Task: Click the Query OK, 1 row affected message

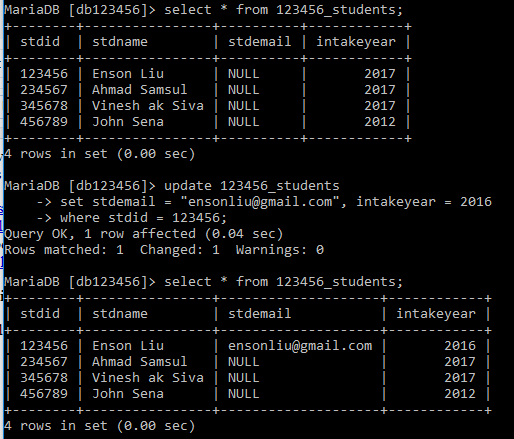Action: point(143,234)
